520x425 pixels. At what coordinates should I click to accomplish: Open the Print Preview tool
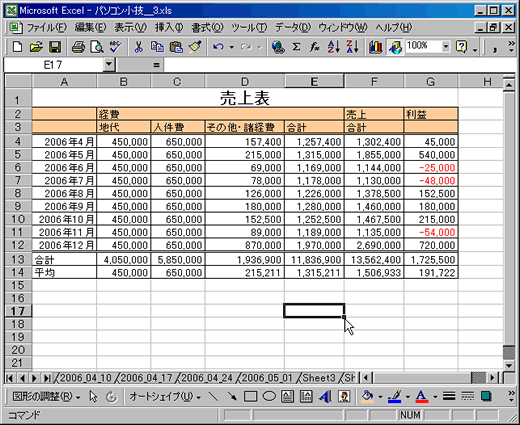[97, 47]
